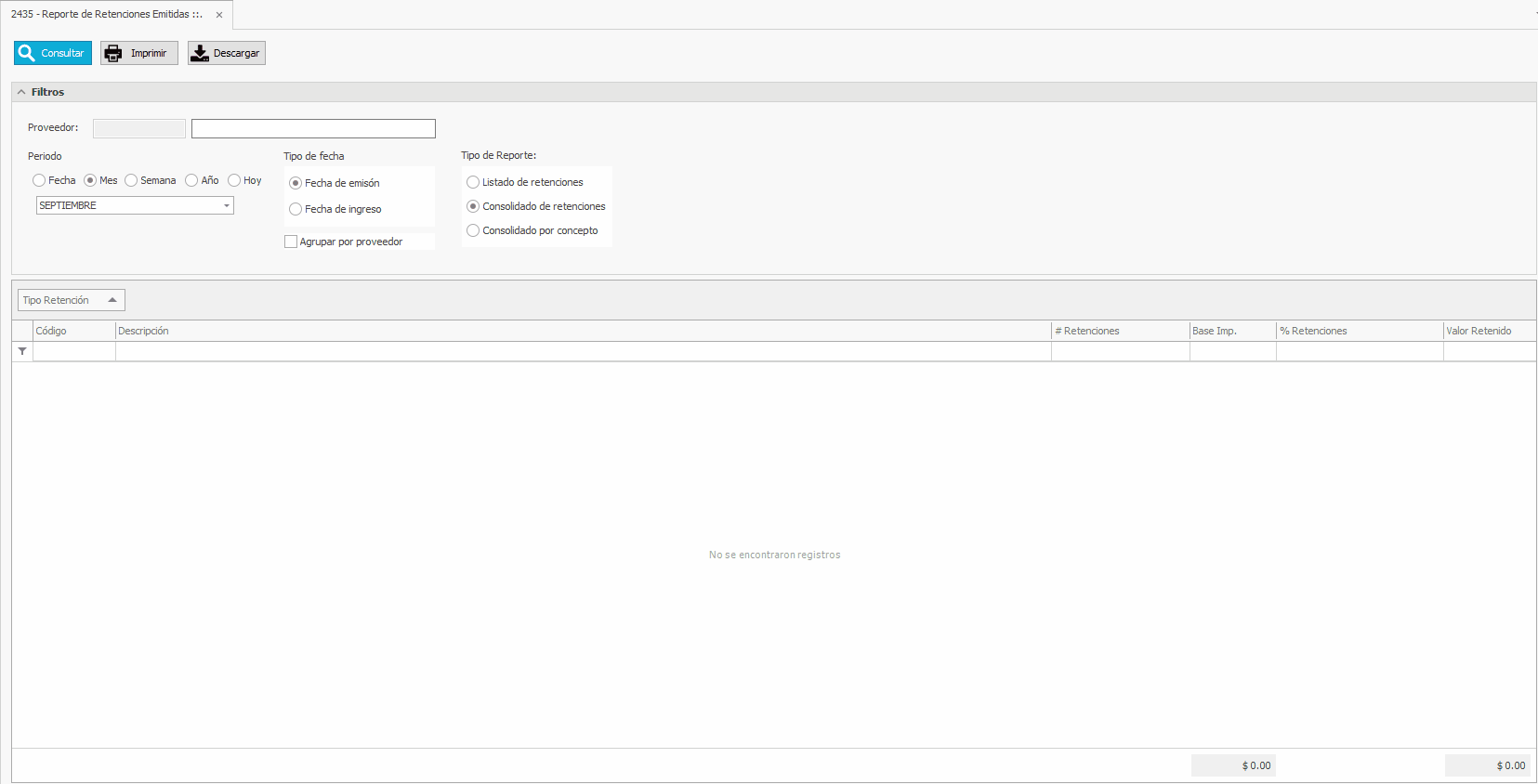Sort by the Descripción column header
Image resolution: width=1538 pixels, height=784 pixels.
[582, 331]
